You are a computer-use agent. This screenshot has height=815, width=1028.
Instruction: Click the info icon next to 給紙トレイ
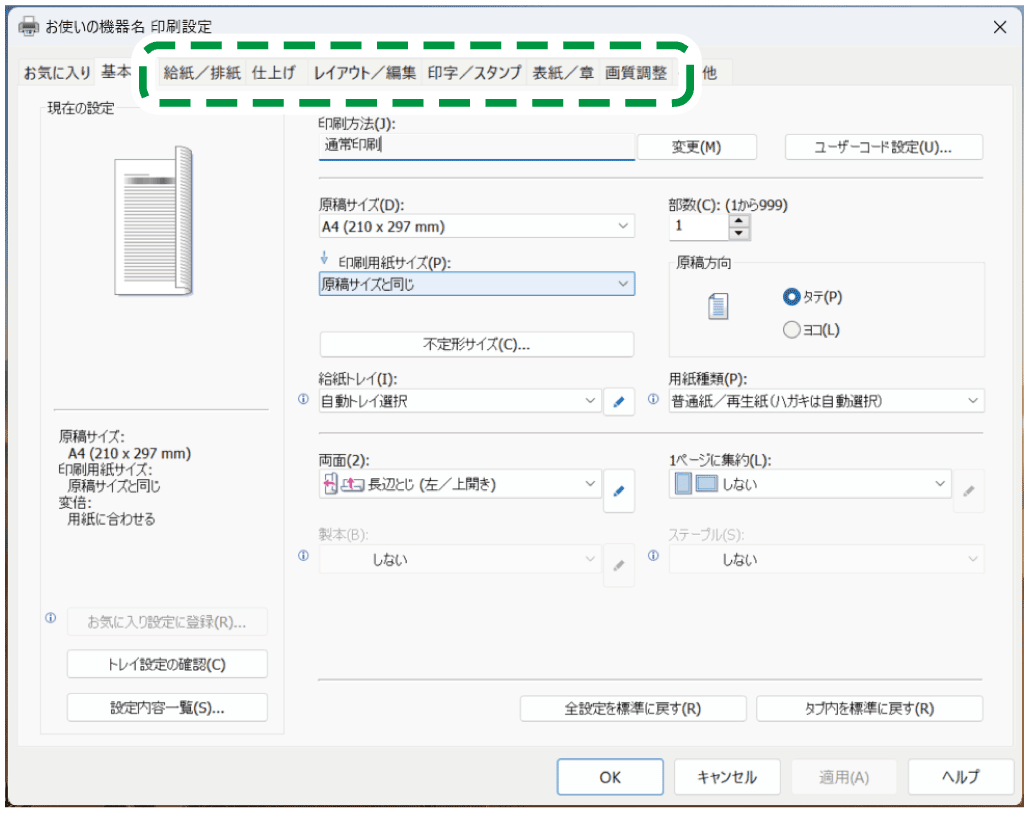coord(304,399)
